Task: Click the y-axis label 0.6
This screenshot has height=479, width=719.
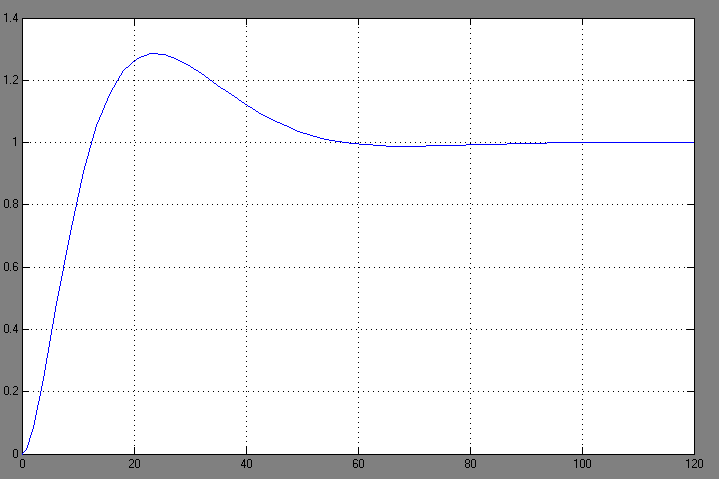Action: 10,267
